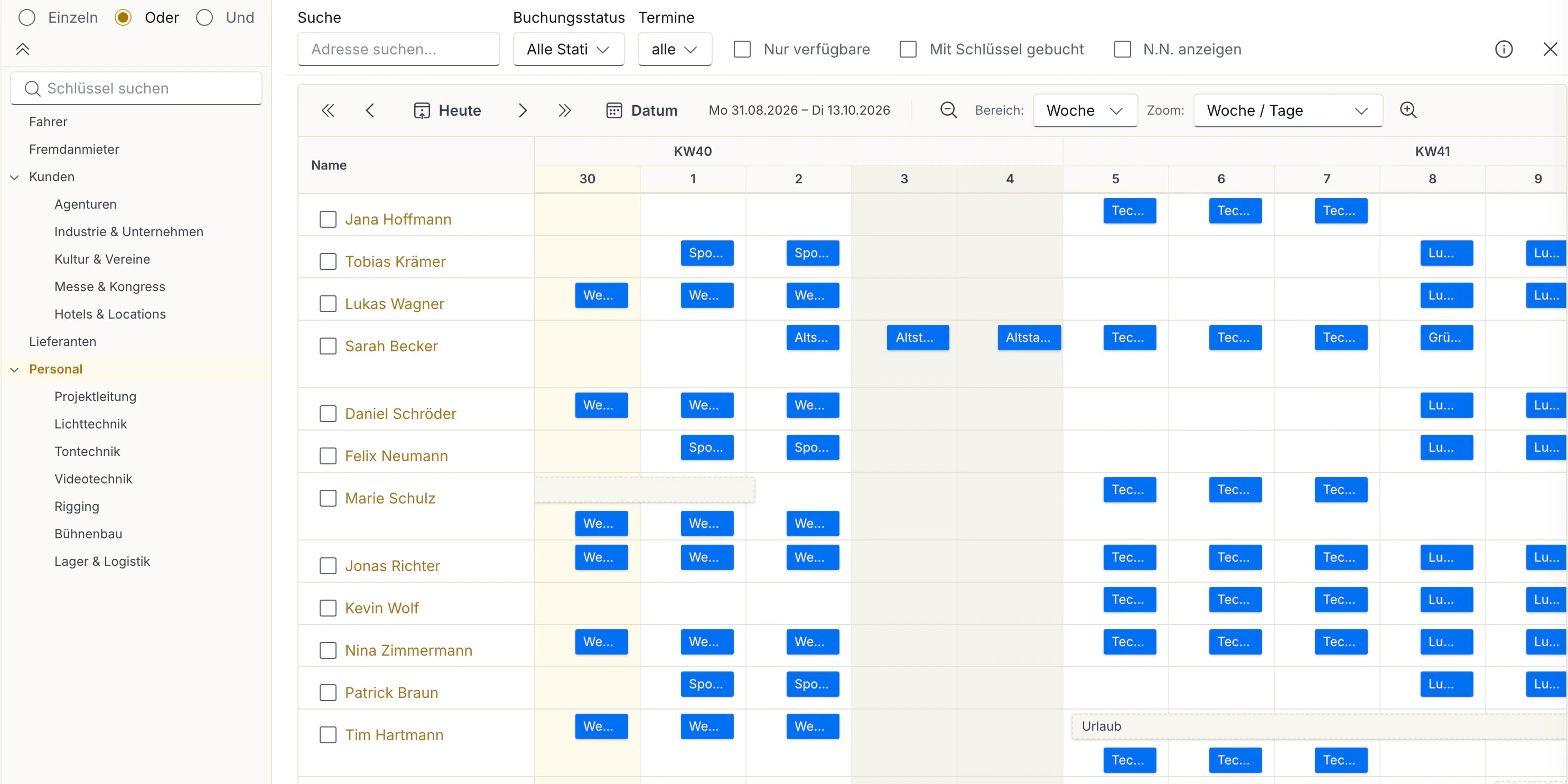Open the Zoom Woche / Tage dropdown
The height and width of the screenshot is (784, 1568).
pyautogui.click(x=1288, y=110)
